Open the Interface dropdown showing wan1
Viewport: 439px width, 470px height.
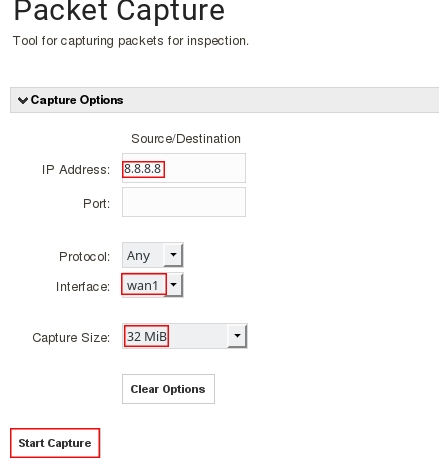coord(153,285)
